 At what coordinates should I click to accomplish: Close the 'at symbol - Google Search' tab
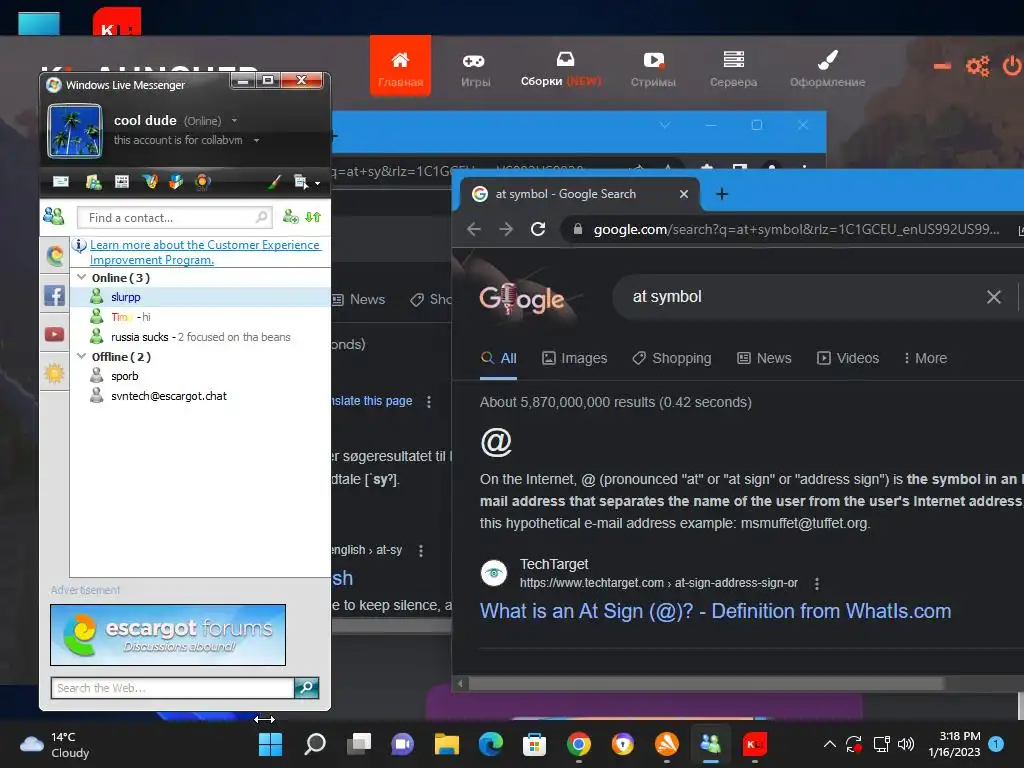(684, 194)
